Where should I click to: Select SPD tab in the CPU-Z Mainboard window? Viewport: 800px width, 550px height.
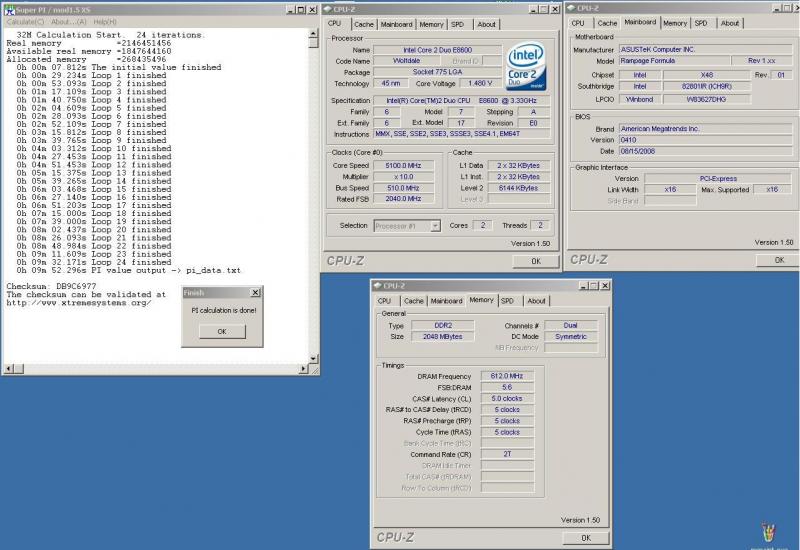(x=701, y=23)
